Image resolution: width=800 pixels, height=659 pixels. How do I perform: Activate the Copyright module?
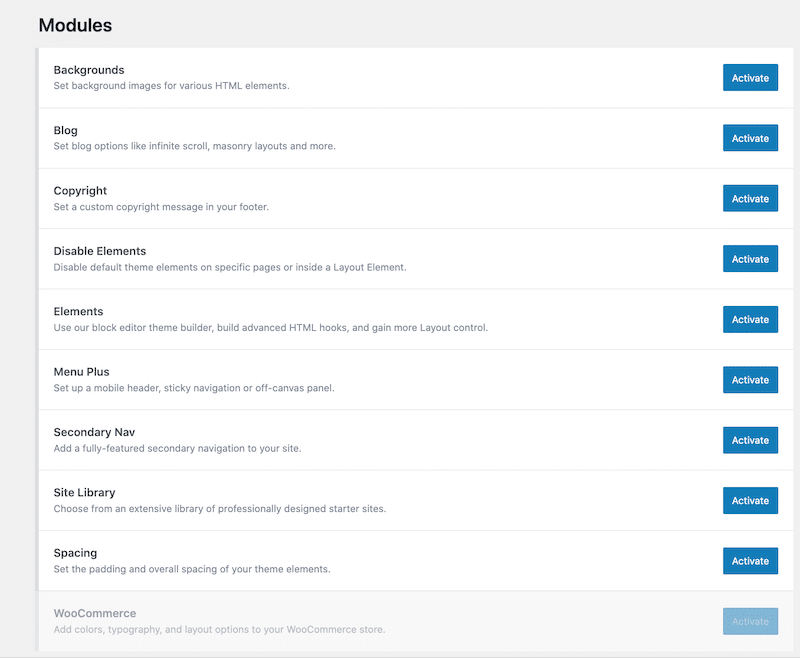[x=750, y=199]
